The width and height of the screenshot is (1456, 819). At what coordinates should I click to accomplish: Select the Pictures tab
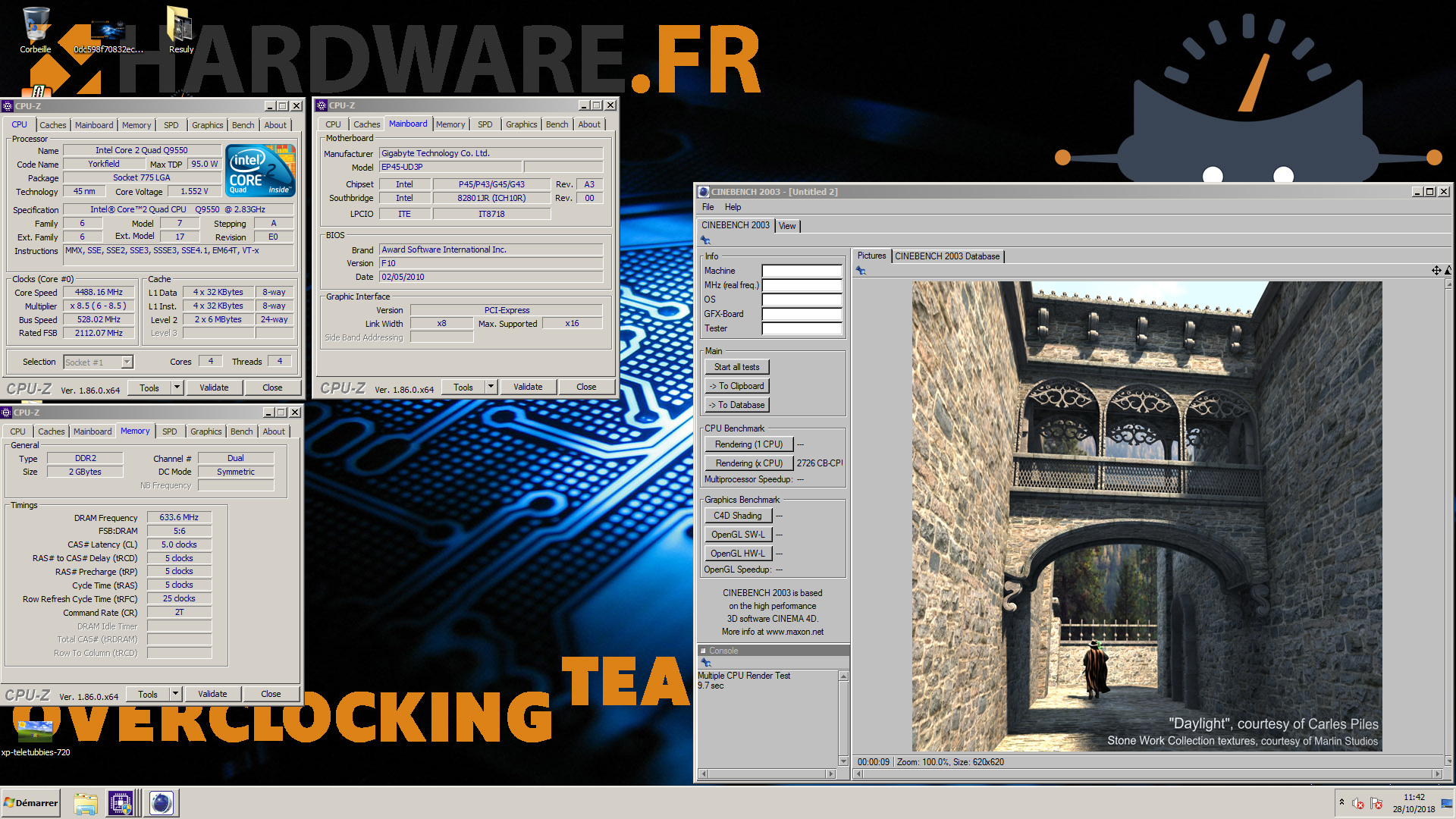point(871,256)
